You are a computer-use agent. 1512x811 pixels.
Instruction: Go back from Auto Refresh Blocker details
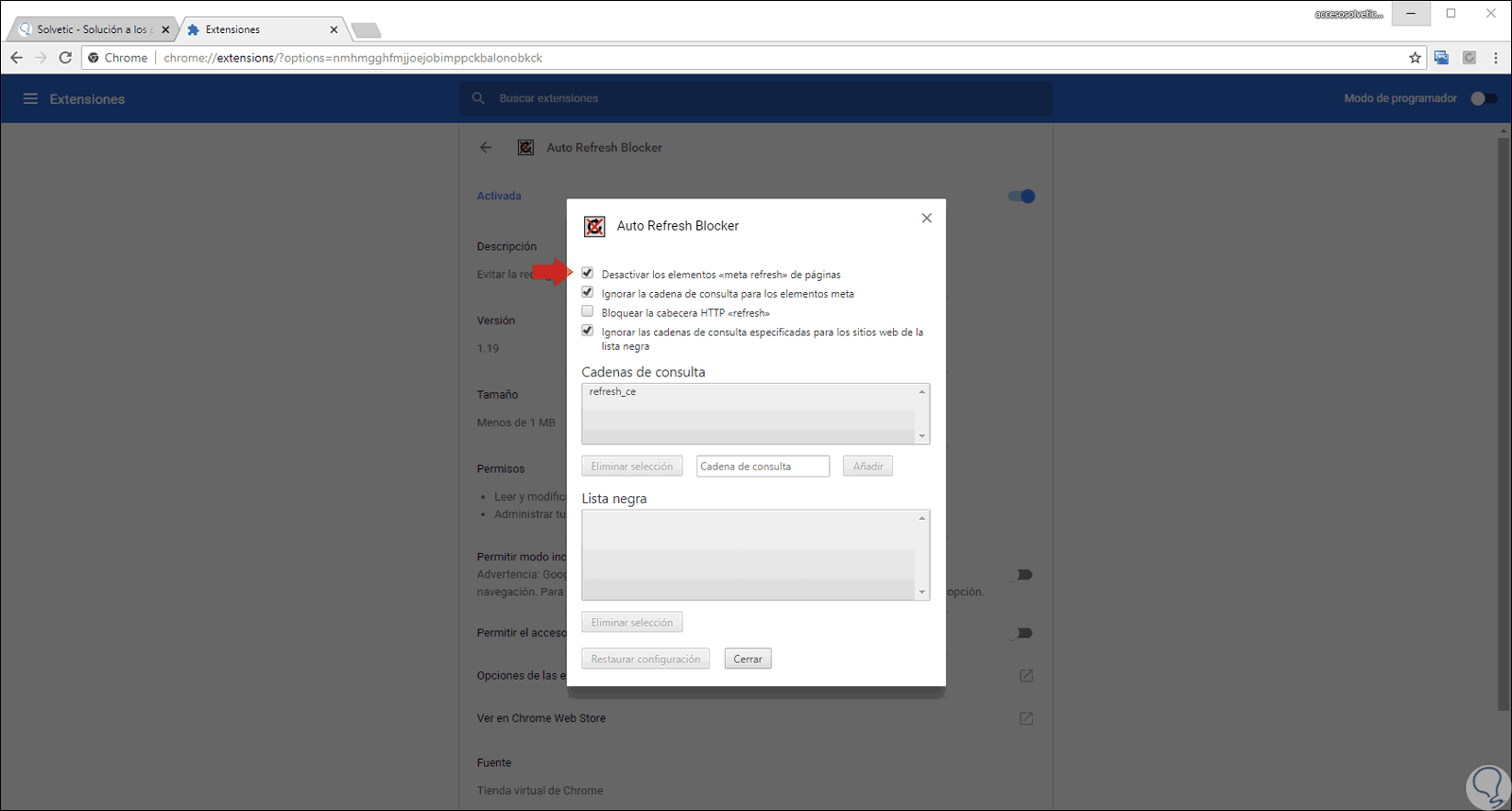[486, 147]
